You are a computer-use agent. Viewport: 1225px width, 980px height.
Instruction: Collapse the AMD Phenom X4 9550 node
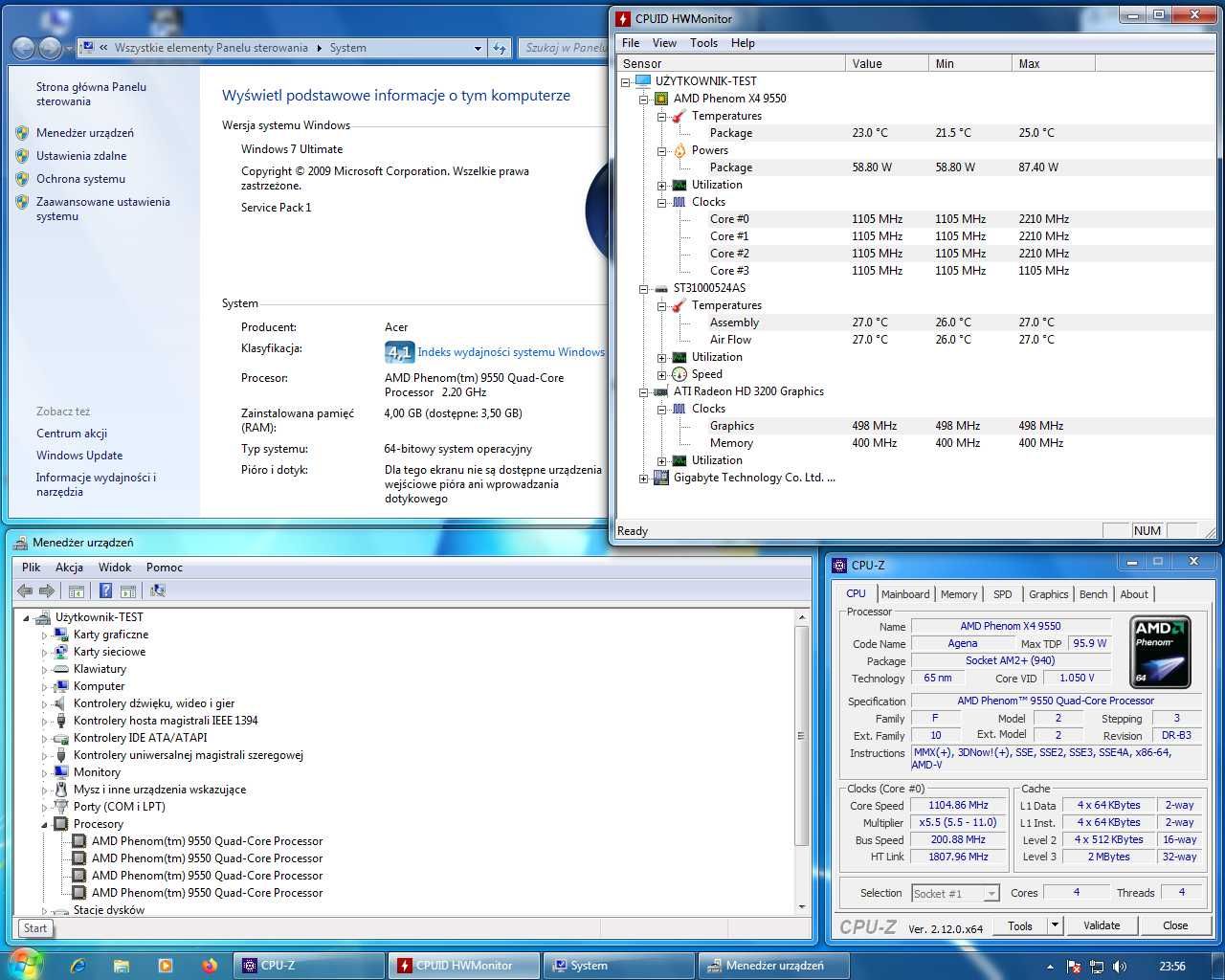(644, 99)
